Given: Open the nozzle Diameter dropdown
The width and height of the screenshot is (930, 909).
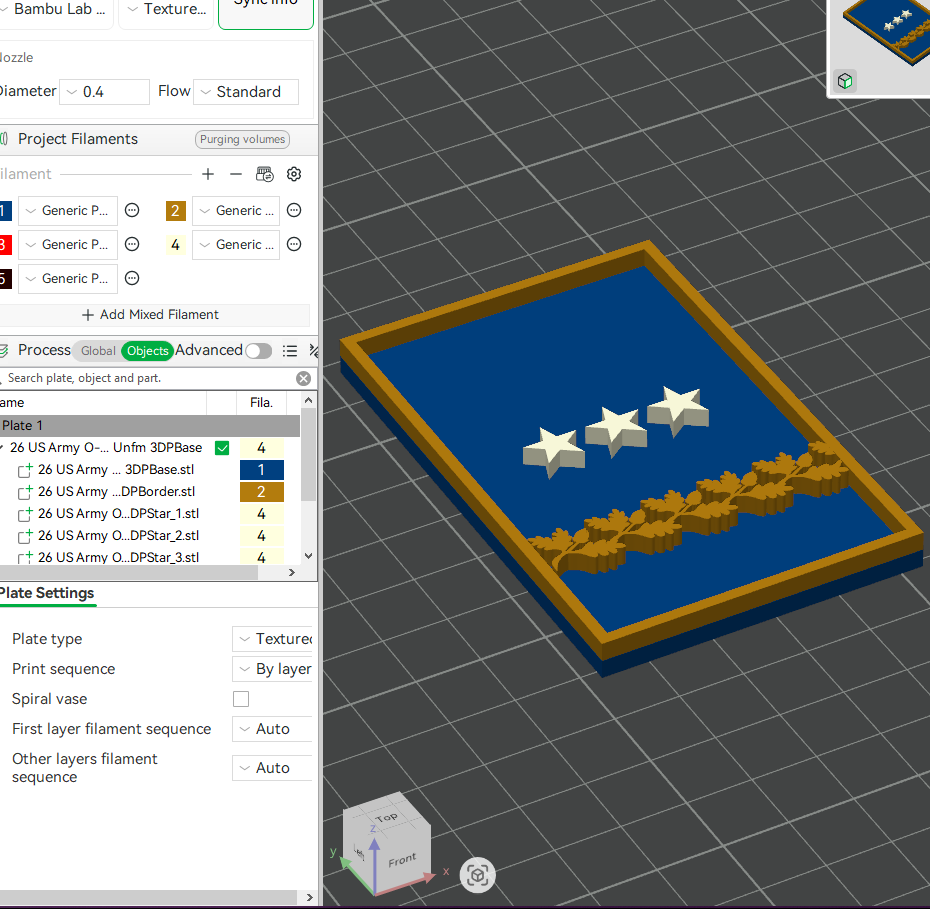Looking at the screenshot, I should click(x=104, y=92).
